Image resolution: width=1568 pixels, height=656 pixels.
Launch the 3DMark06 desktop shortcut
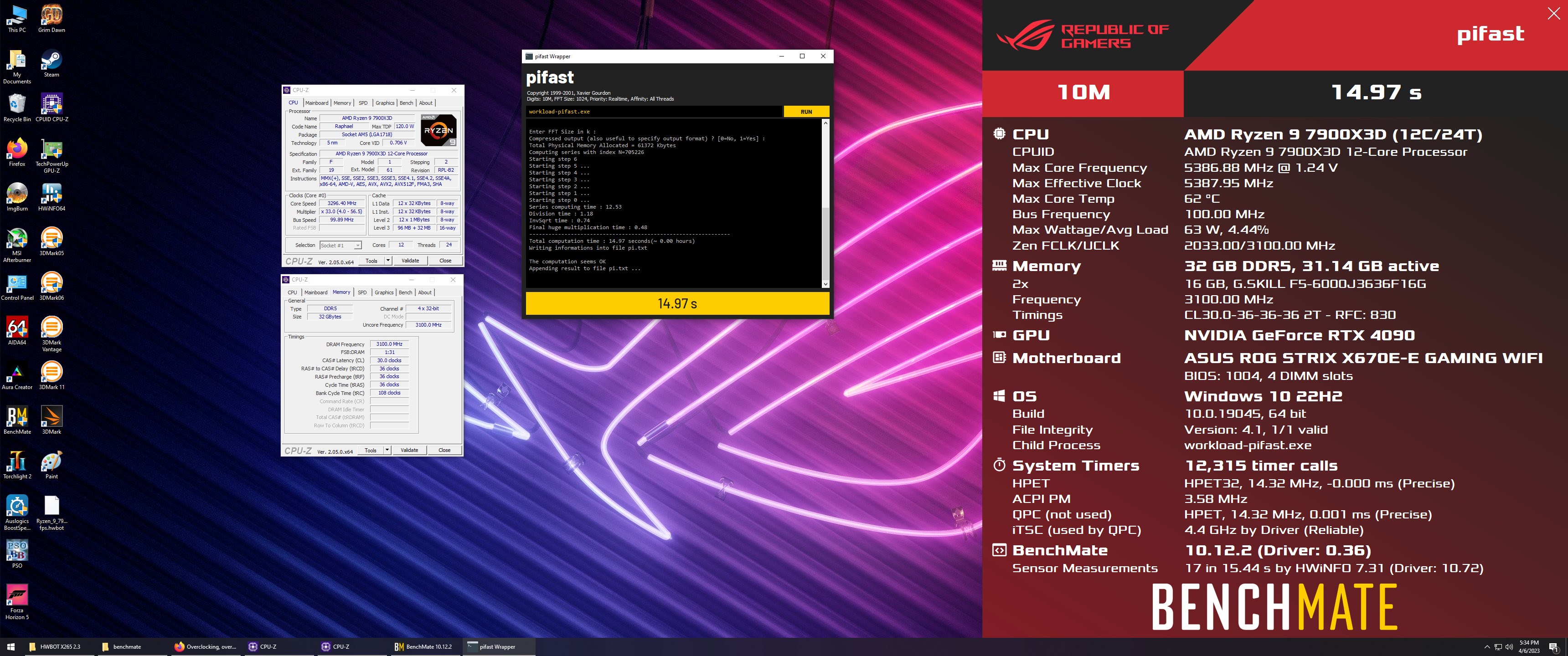[52, 287]
